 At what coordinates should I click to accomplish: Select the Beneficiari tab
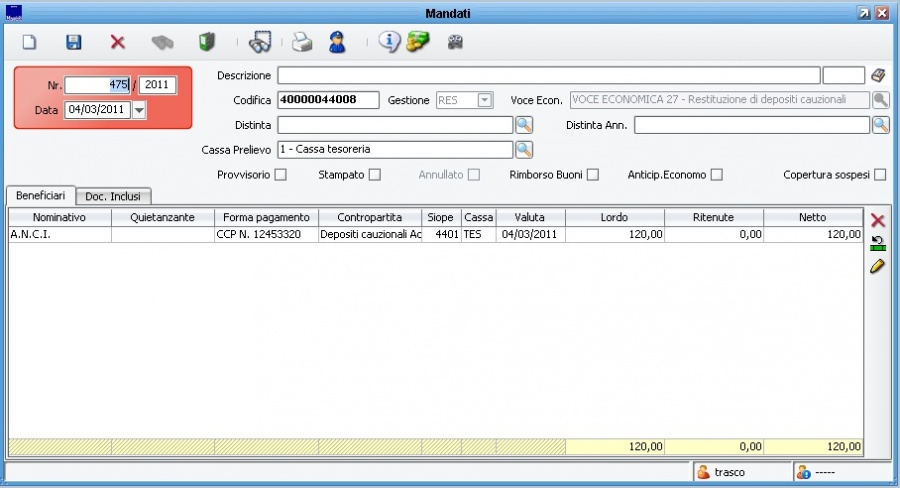coord(40,195)
